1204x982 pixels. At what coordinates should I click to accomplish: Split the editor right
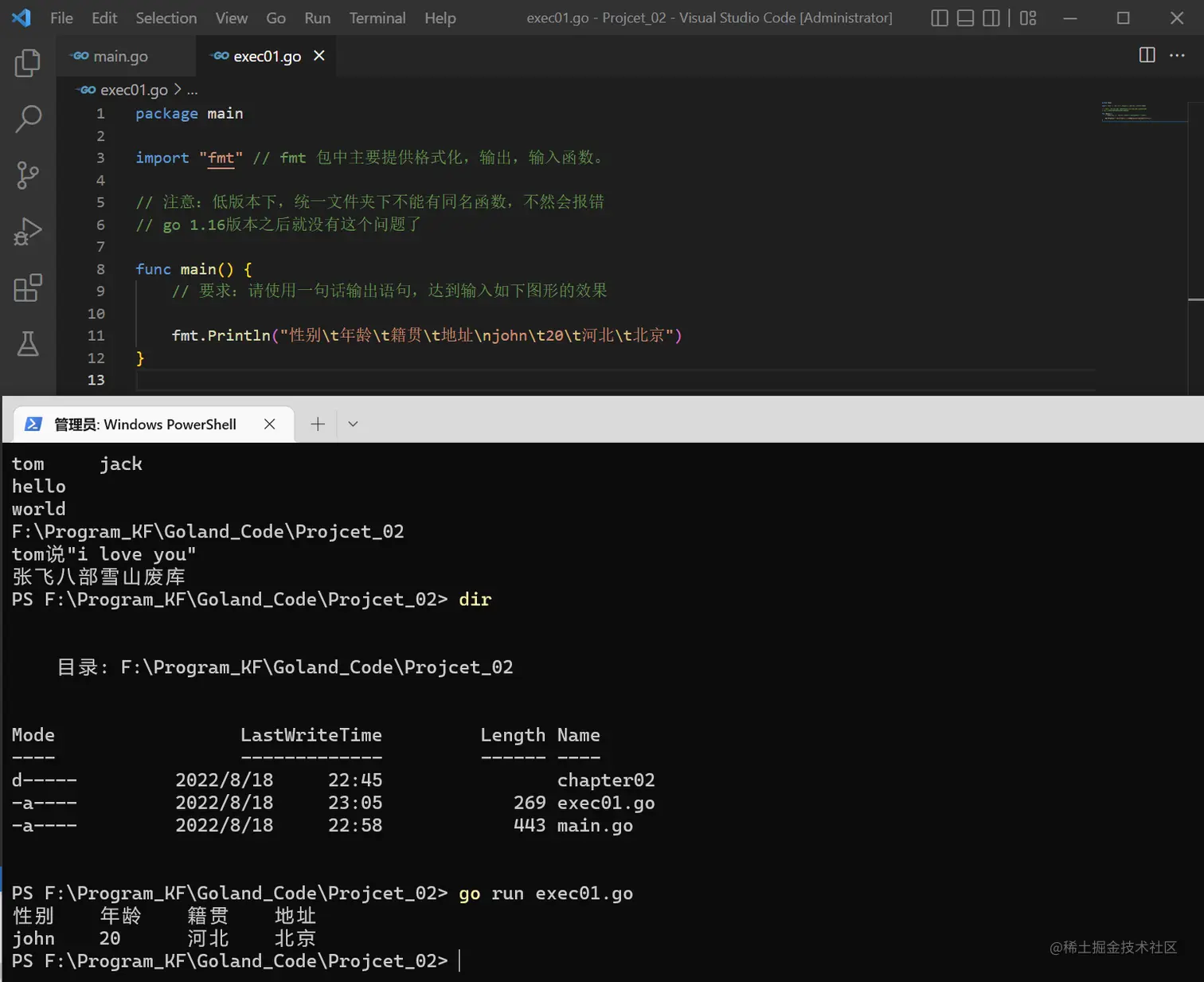1147,55
